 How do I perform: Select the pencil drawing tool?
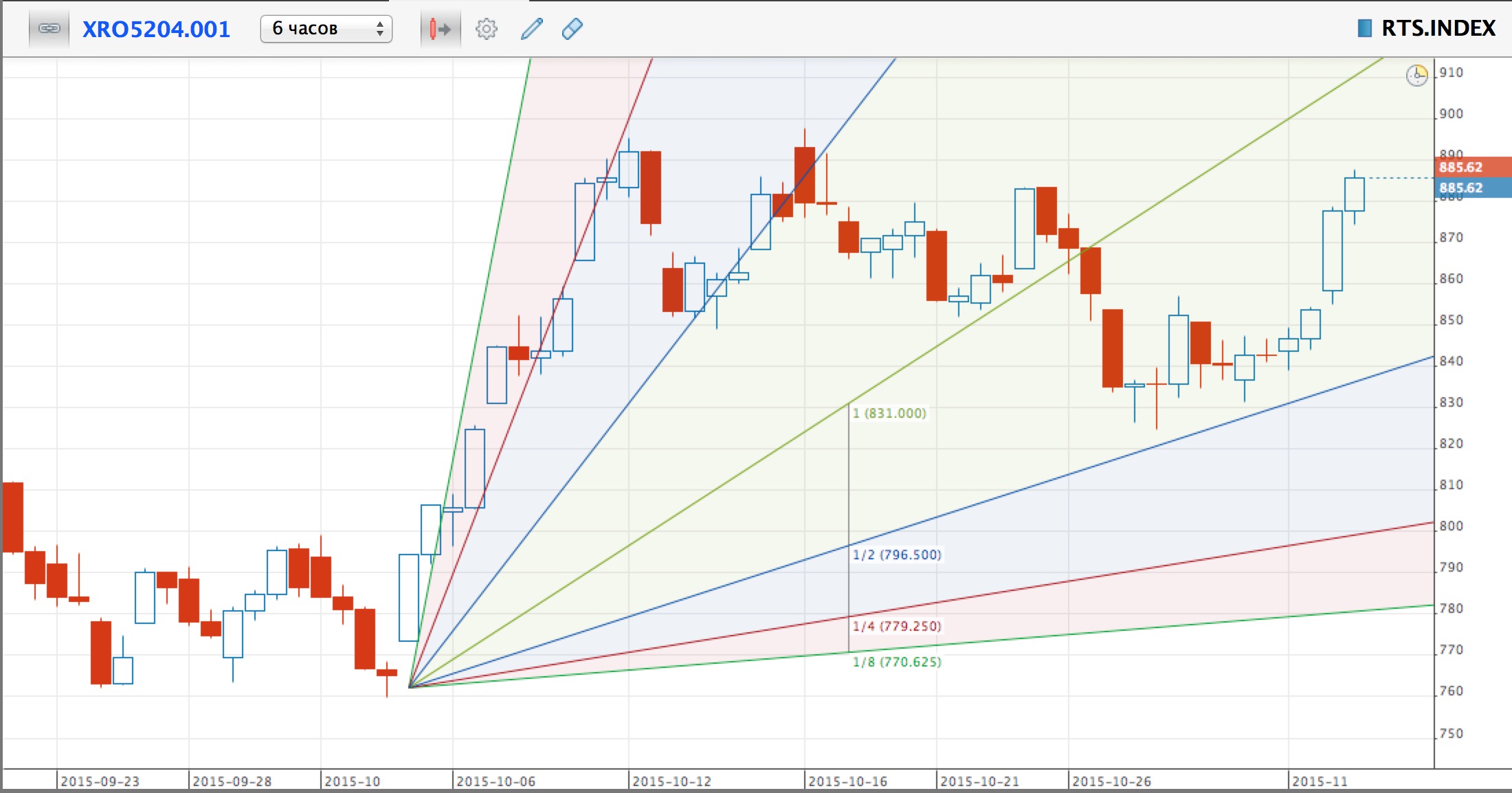coord(531,29)
